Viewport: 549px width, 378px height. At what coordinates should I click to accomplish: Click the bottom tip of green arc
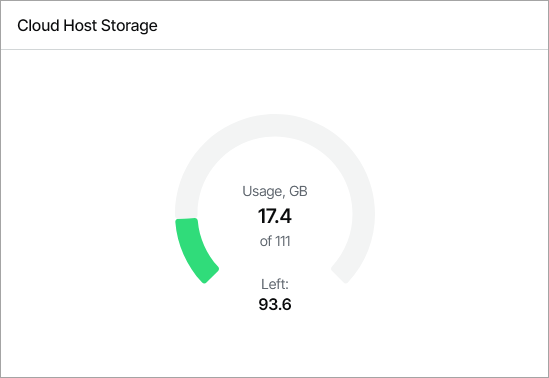[210, 275]
